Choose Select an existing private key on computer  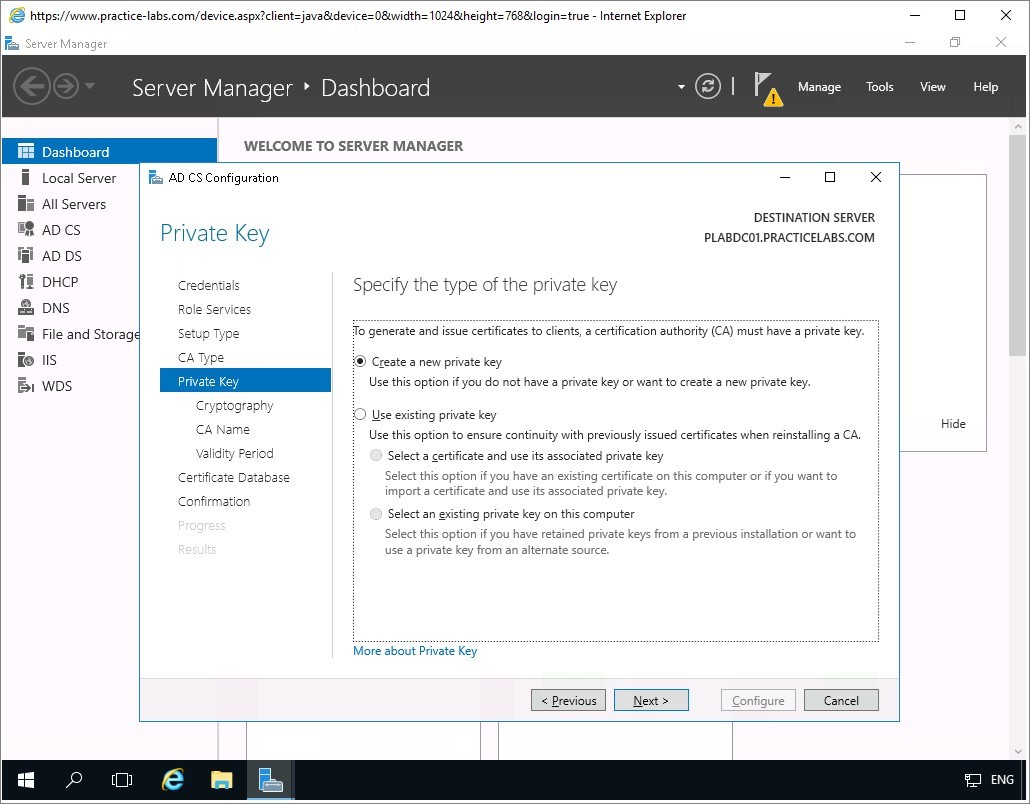coord(376,514)
